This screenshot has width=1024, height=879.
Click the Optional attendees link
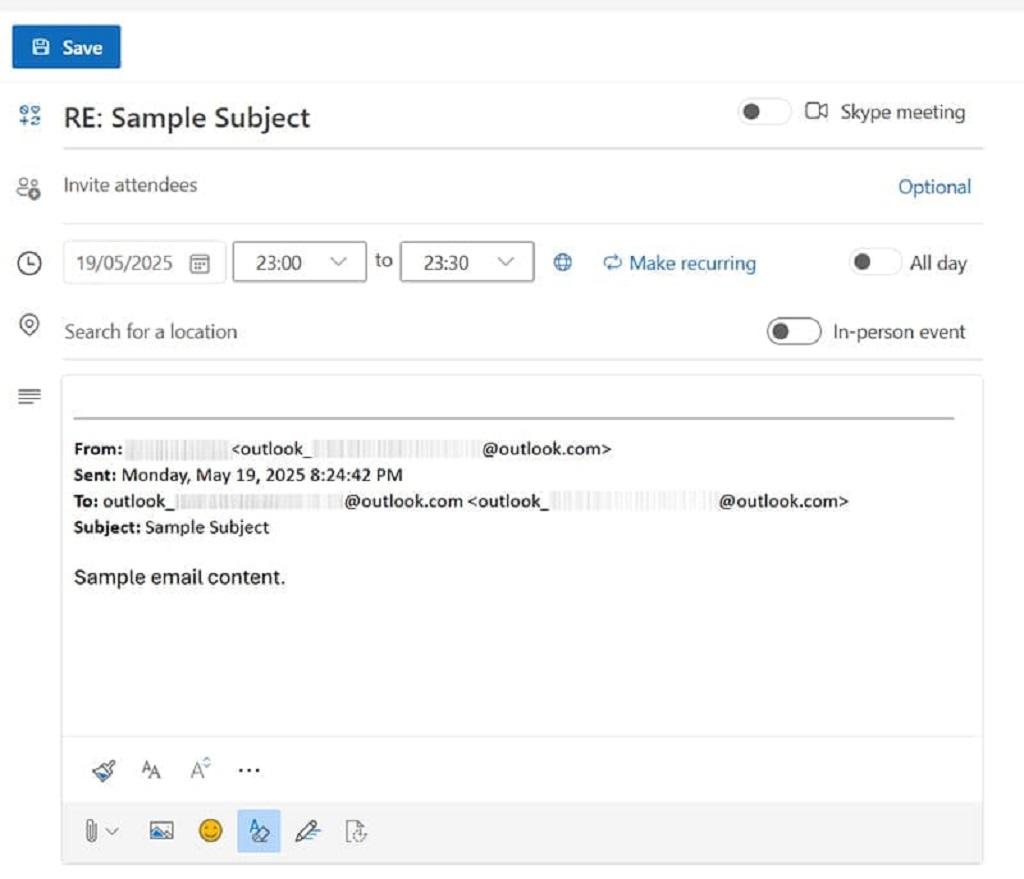tap(934, 187)
